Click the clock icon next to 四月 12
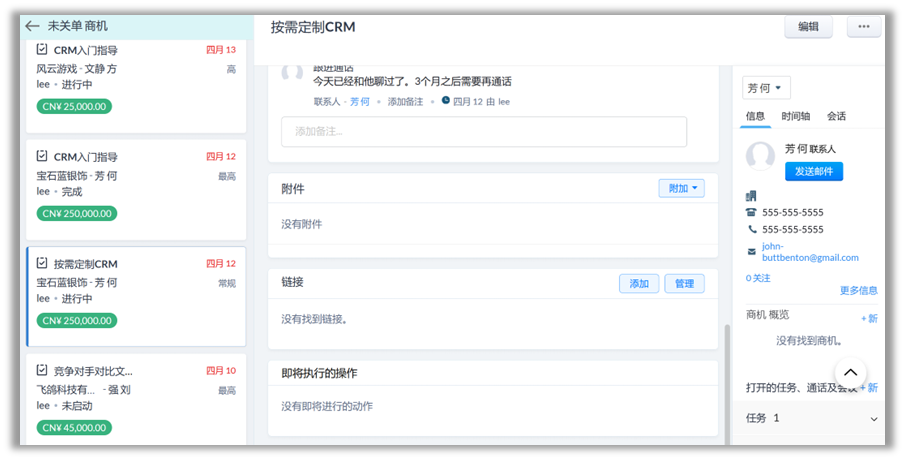The image size is (905, 460). click(446, 101)
